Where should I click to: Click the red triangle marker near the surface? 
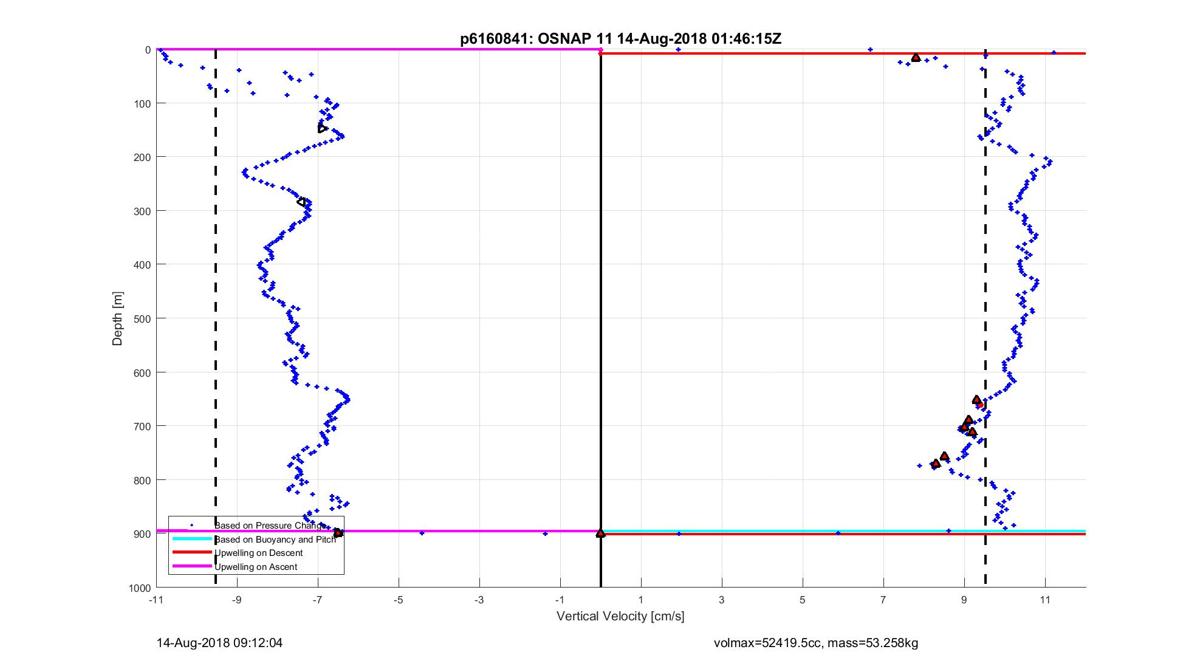[x=916, y=57]
